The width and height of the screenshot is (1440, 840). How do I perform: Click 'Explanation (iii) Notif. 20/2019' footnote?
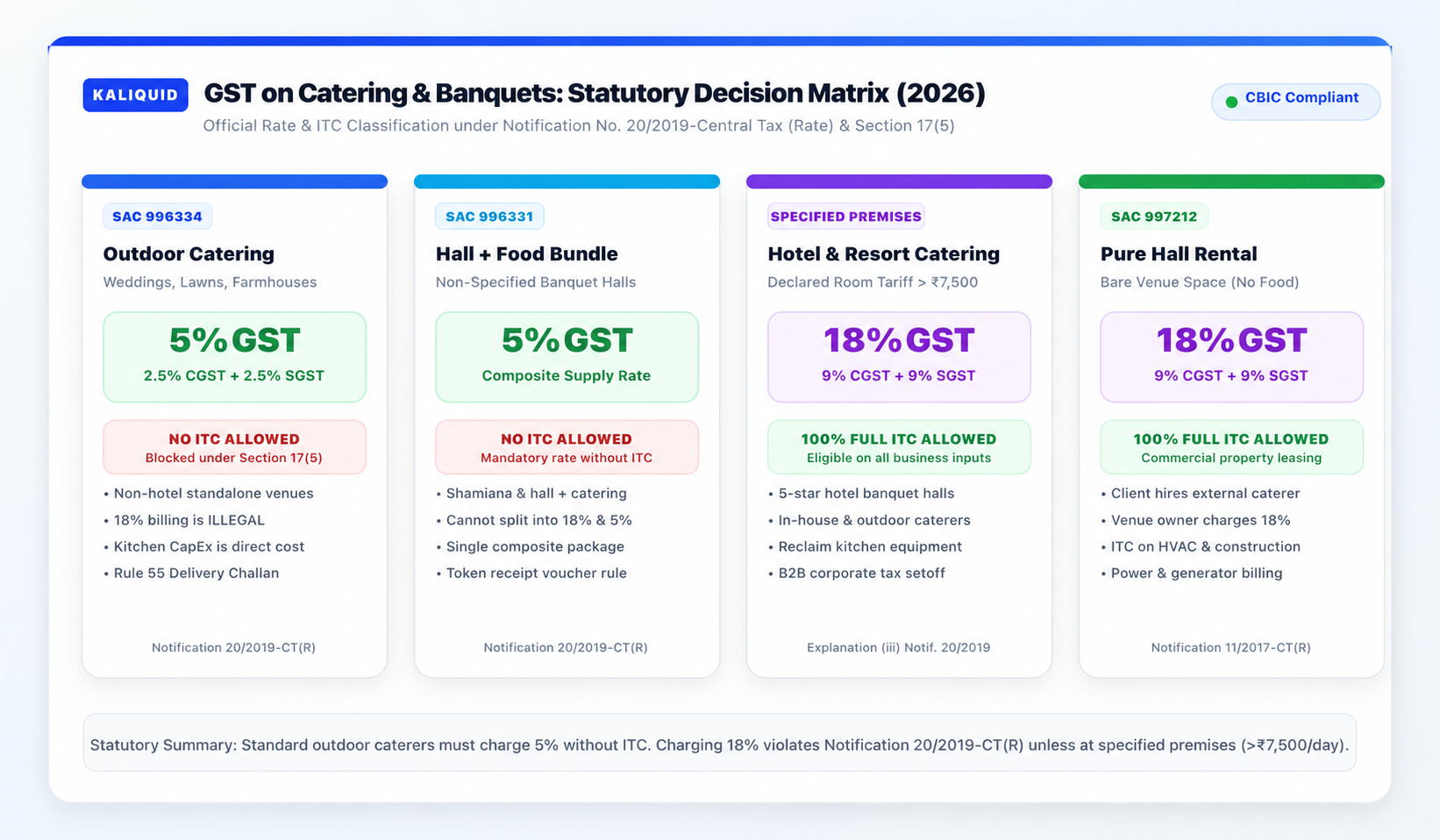coord(899,648)
